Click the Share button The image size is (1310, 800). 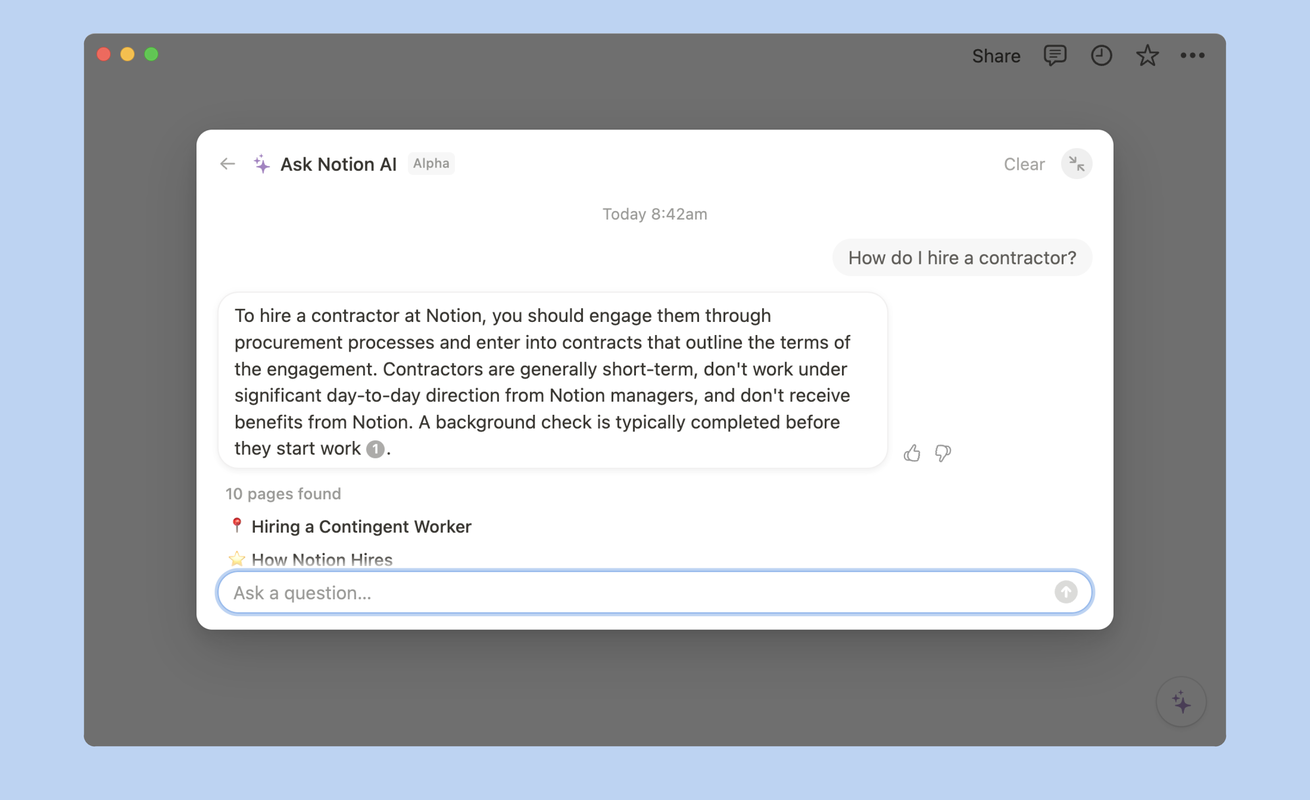tap(996, 56)
